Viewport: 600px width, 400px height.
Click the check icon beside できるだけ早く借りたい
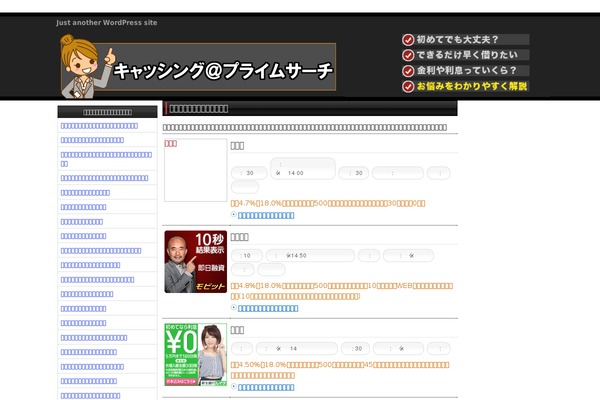pos(408,55)
